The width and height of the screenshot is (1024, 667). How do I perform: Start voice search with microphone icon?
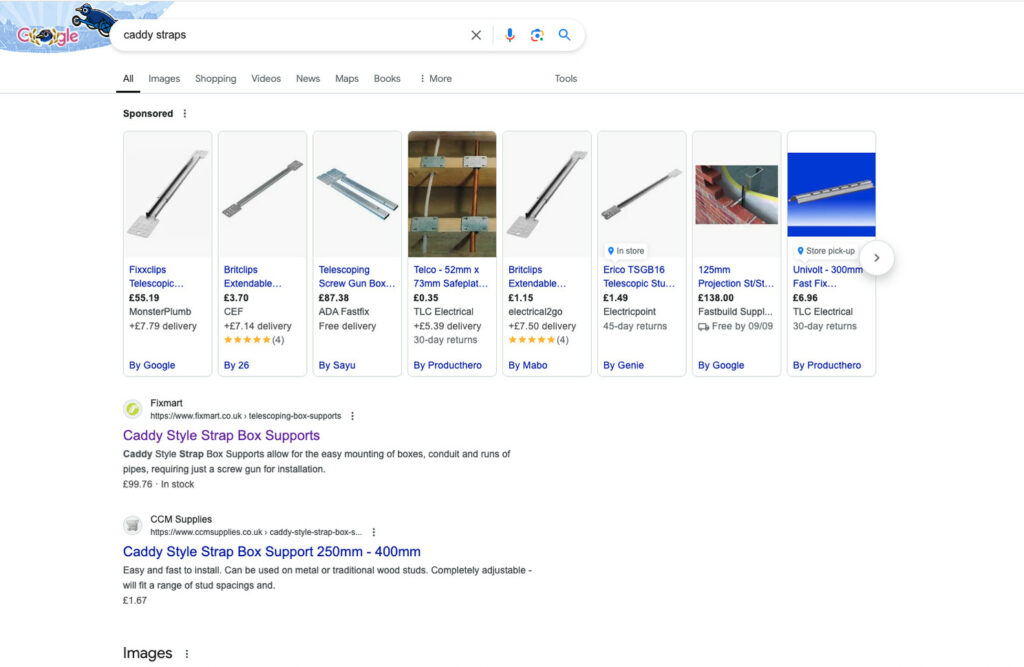click(510, 35)
